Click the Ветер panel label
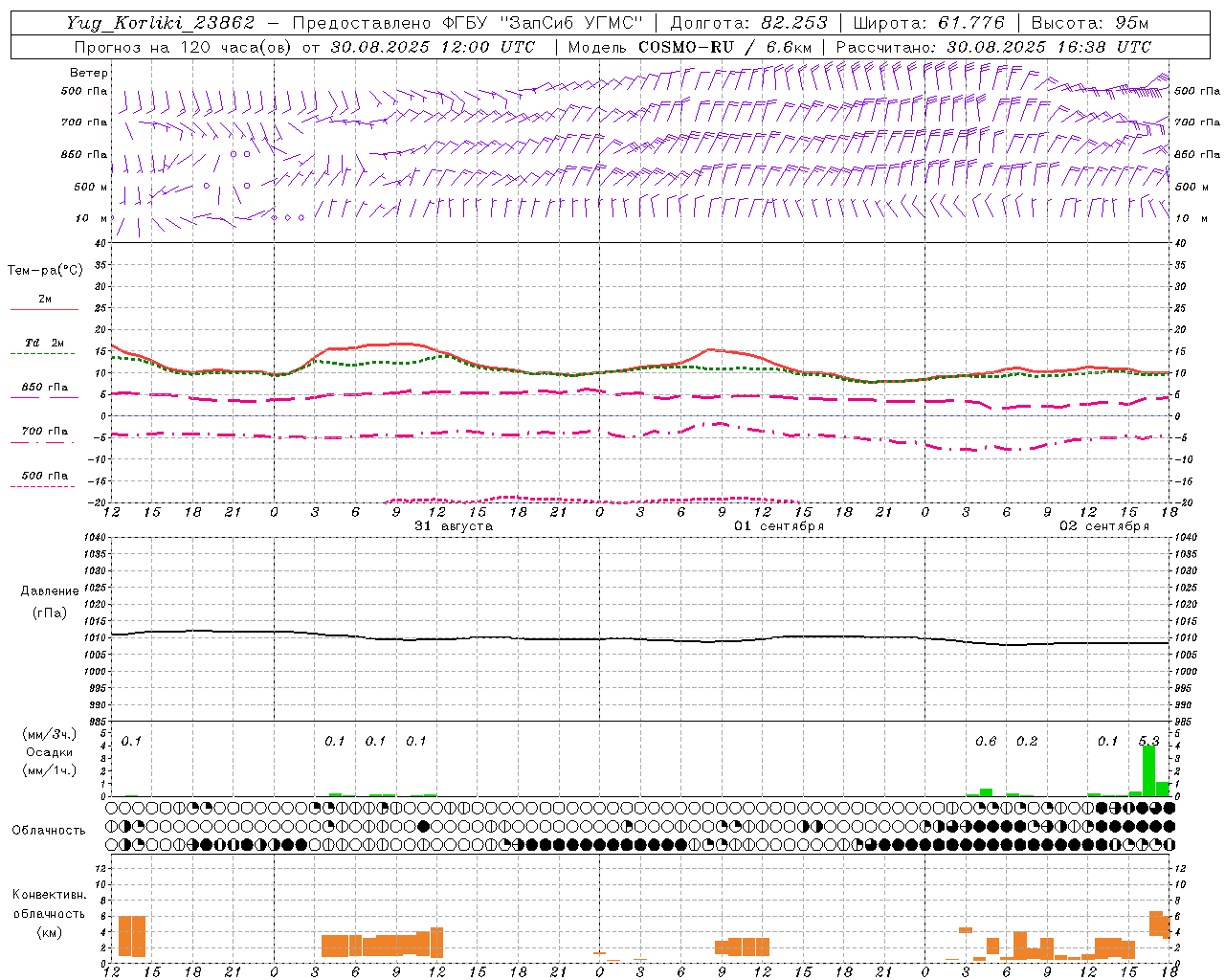1225x980 pixels. click(89, 73)
